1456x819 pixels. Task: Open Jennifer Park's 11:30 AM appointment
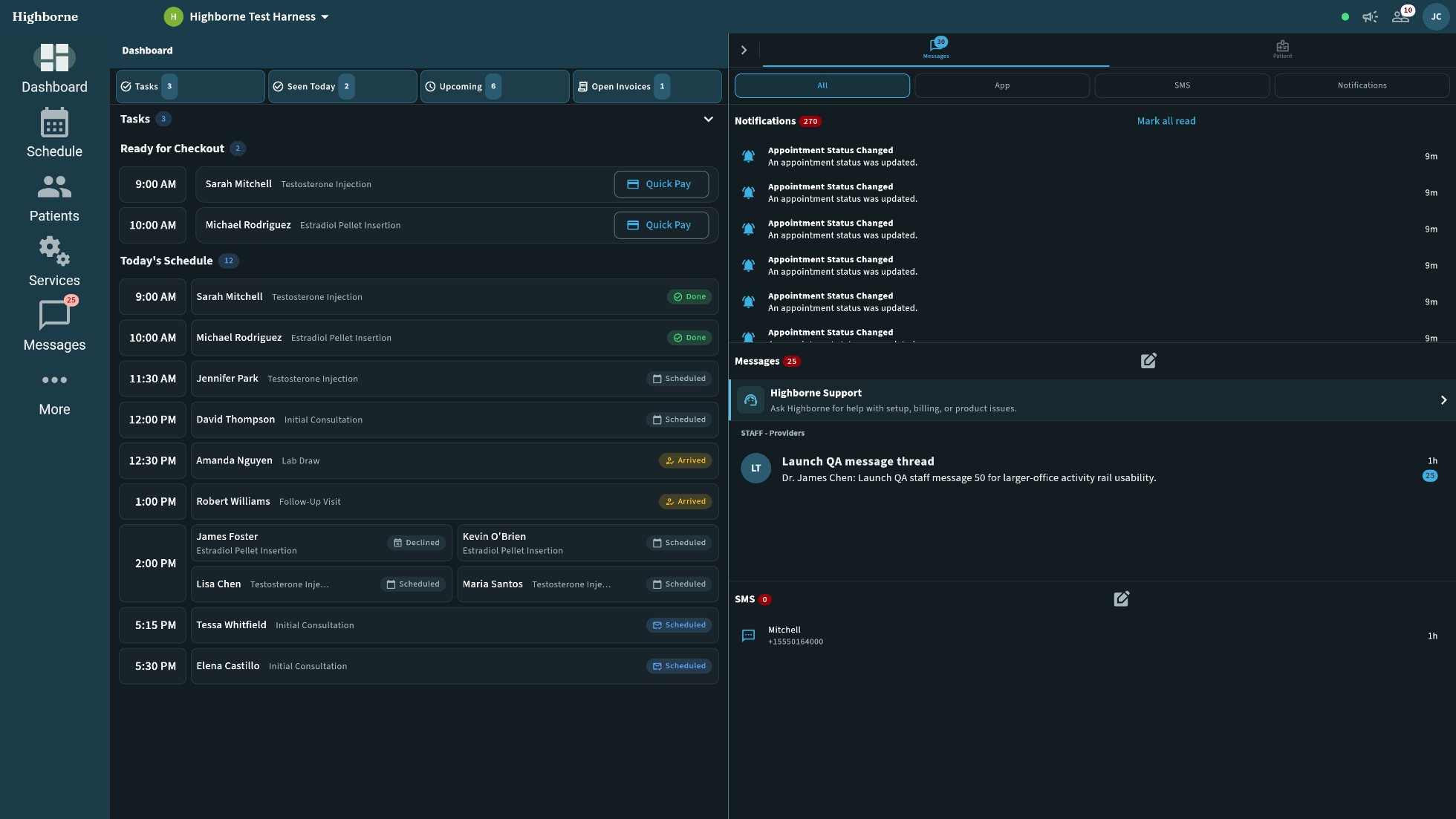pos(455,379)
